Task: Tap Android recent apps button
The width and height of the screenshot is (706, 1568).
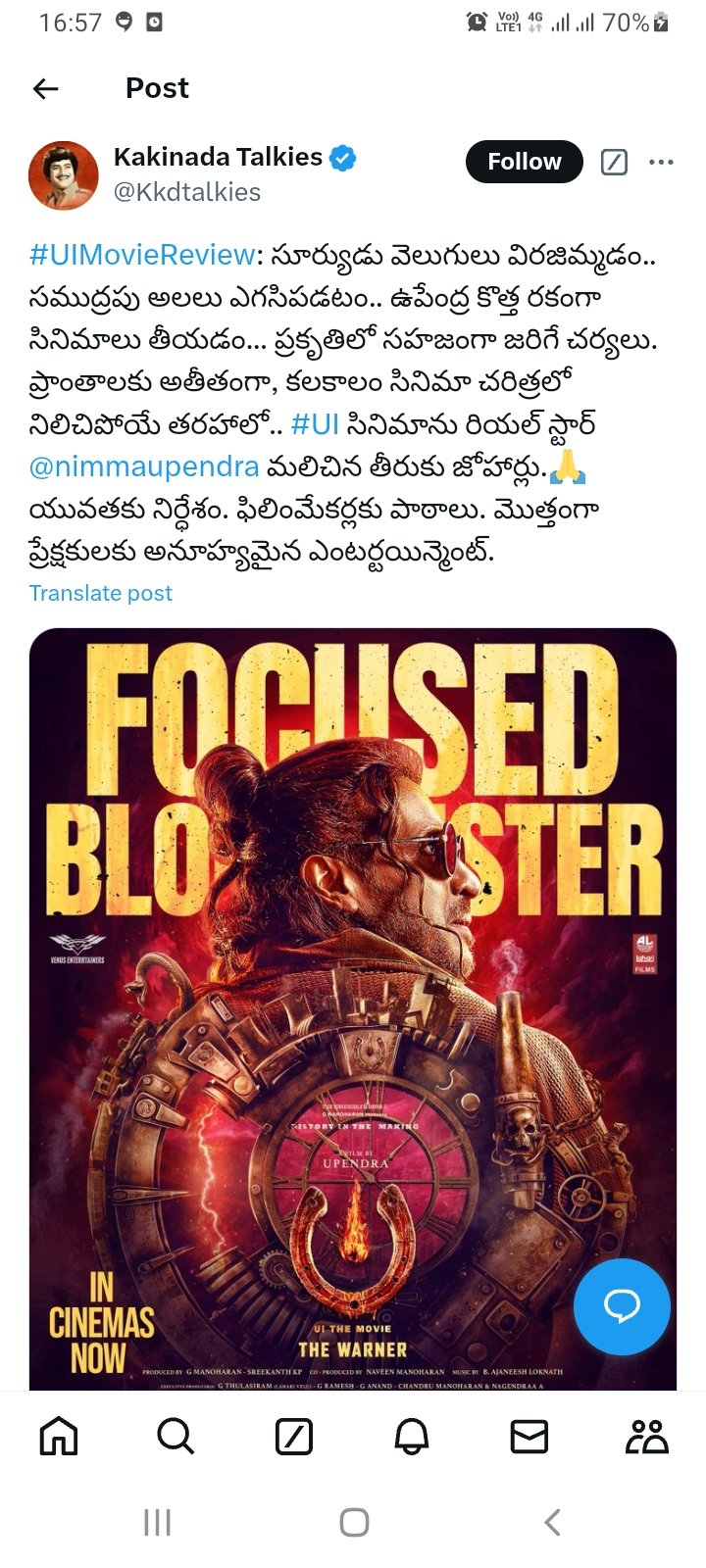Action: click(x=157, y=1522)
